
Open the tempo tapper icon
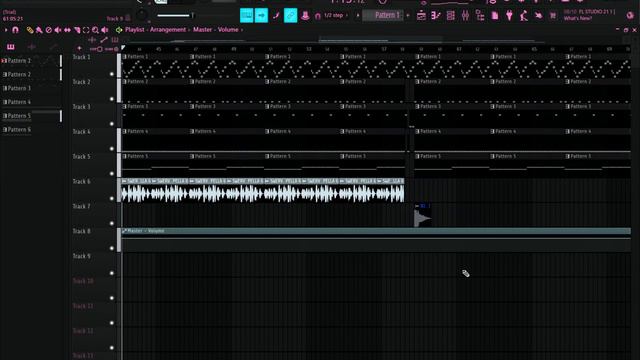click(524, 16)
